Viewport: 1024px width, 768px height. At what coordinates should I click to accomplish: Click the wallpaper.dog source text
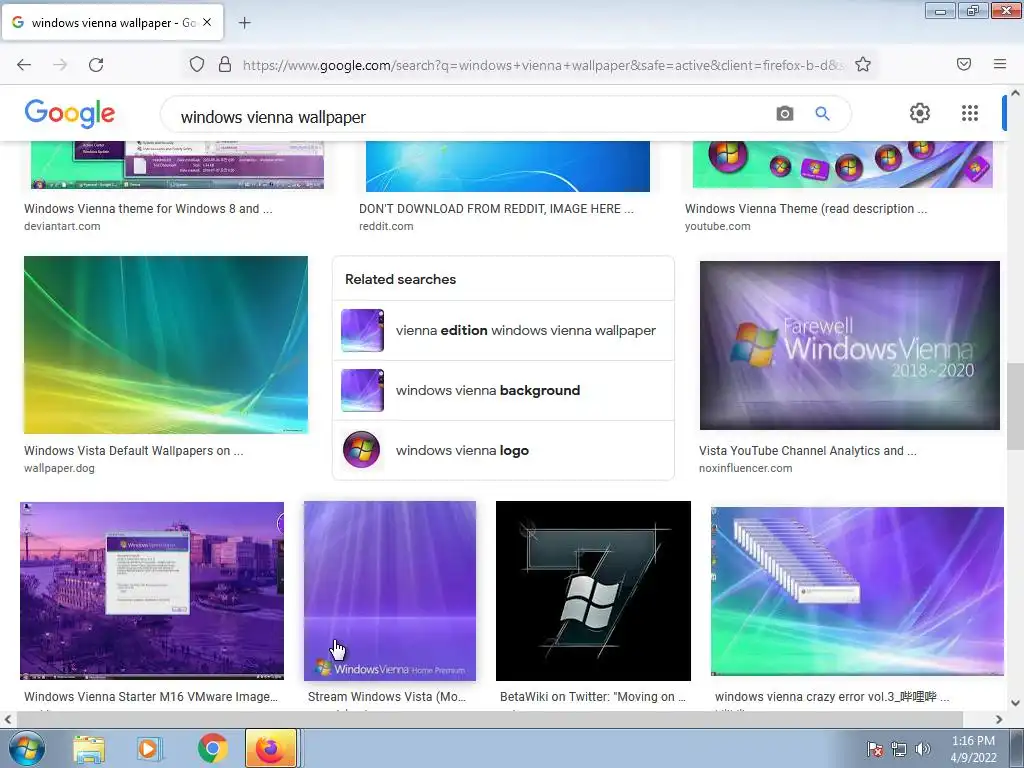[x=59, y=468]
